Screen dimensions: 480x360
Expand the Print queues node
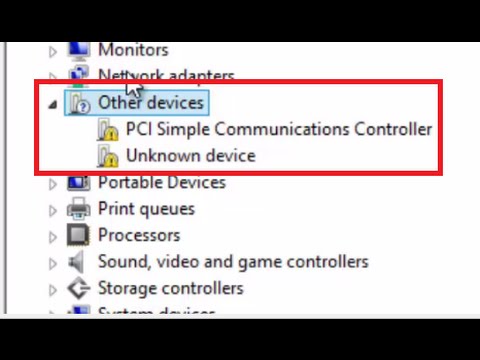pyautogui.click(x=53, y=211)
